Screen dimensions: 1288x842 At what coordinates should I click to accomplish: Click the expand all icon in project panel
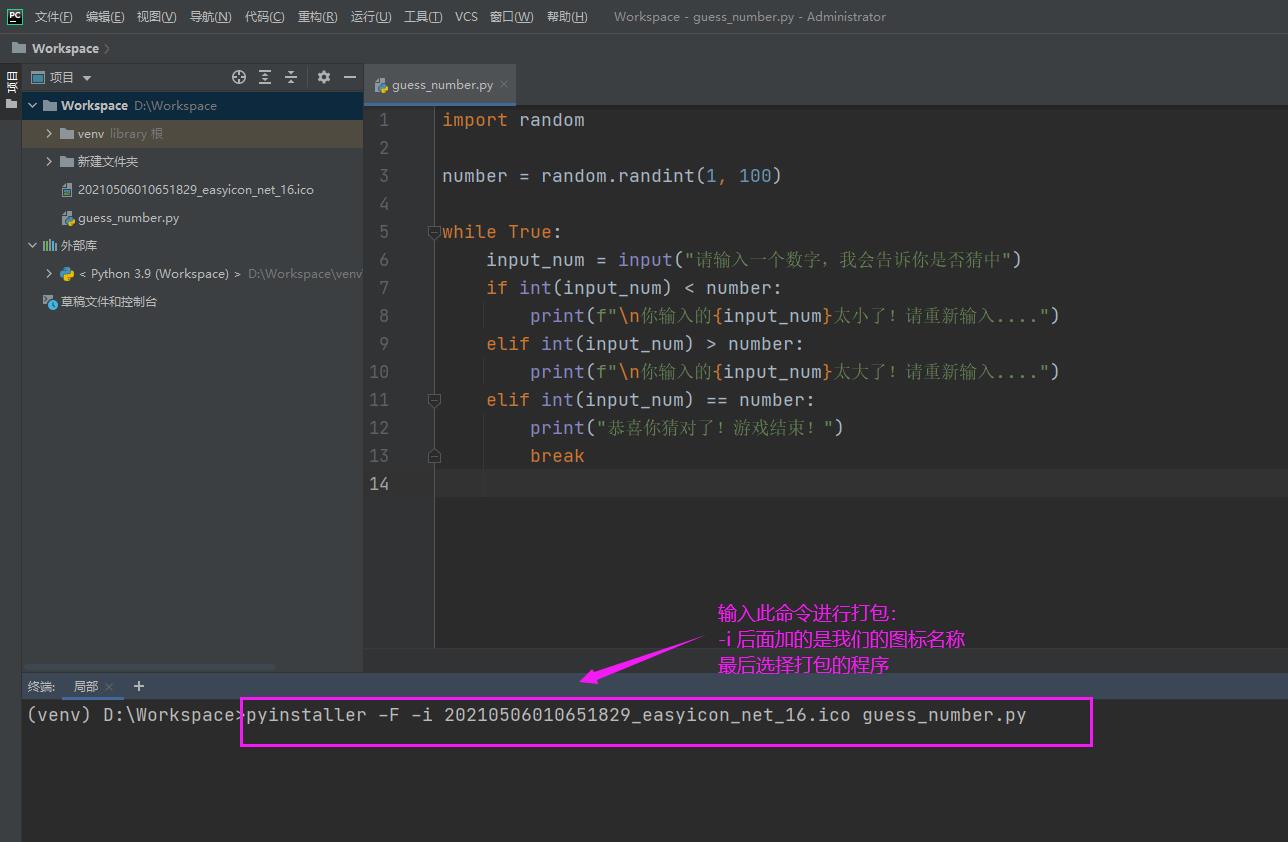(x=265, y=77)
